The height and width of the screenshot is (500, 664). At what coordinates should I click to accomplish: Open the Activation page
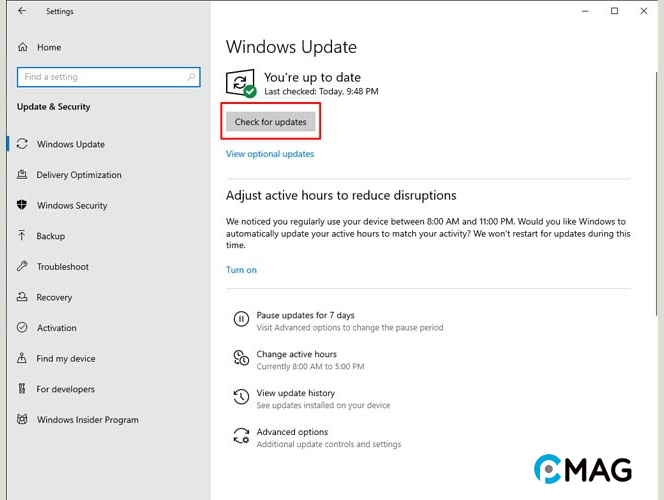pos(56,328)
